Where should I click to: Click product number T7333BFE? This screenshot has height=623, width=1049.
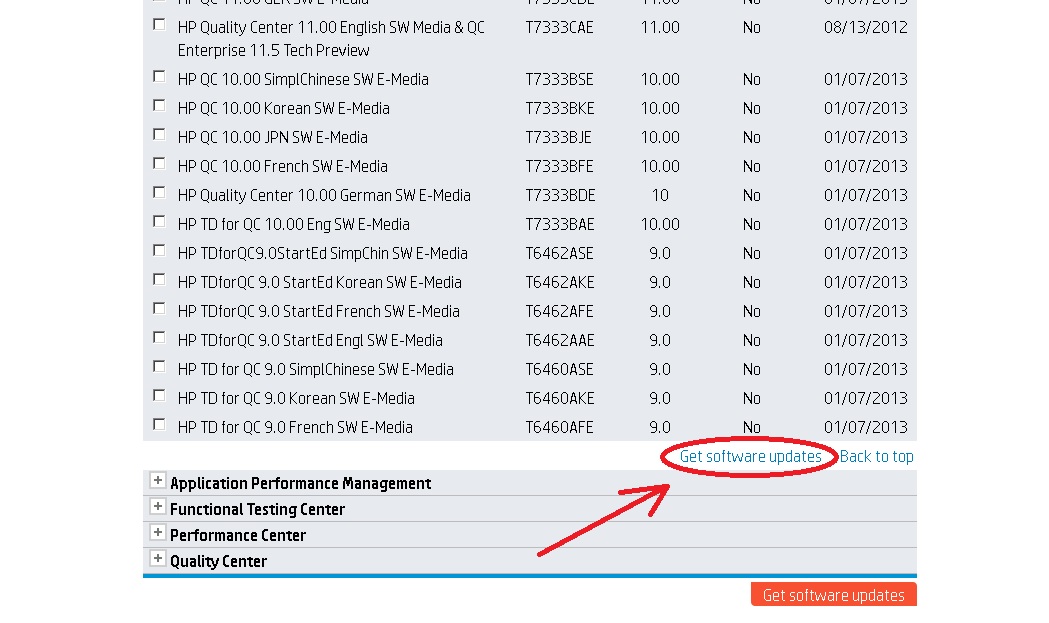click(559, 167)
